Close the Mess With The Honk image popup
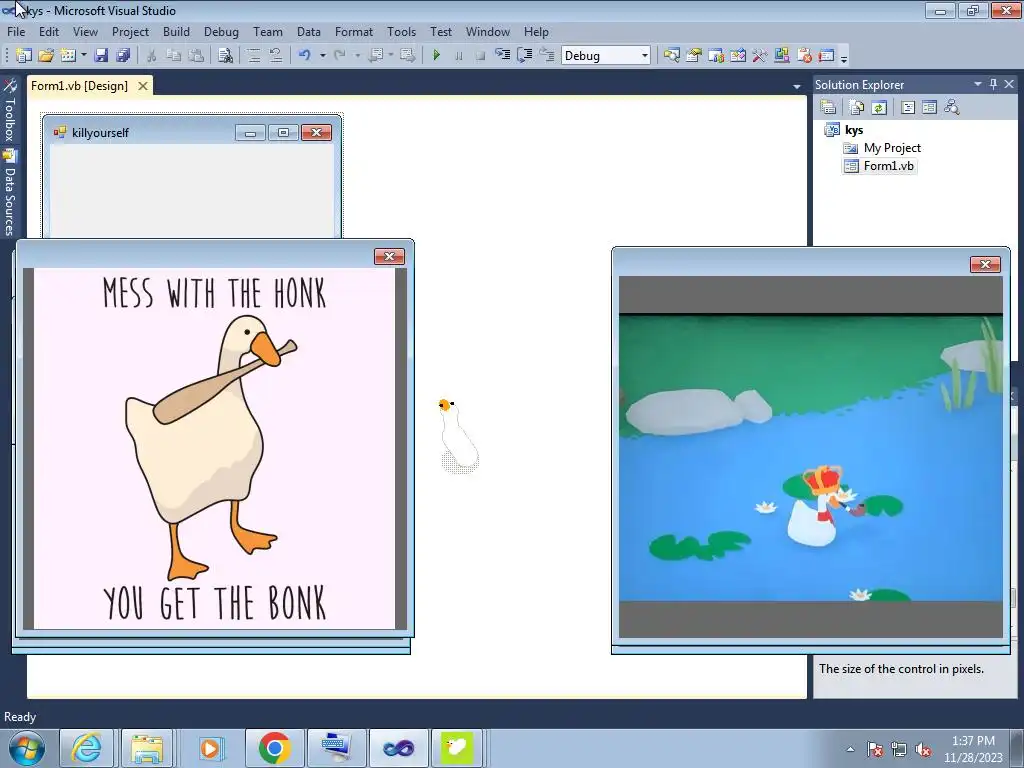1024x768 pixels. 389,257
